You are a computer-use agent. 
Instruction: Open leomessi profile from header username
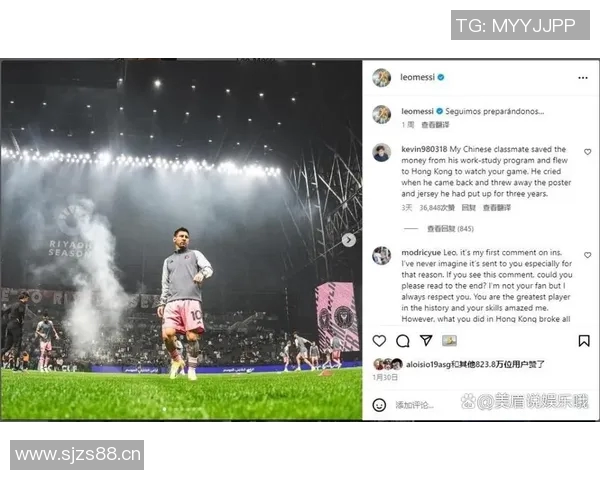[417, 77]
